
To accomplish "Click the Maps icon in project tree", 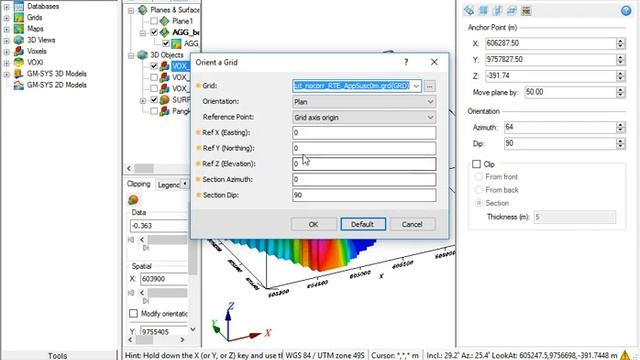I will 19,29.
